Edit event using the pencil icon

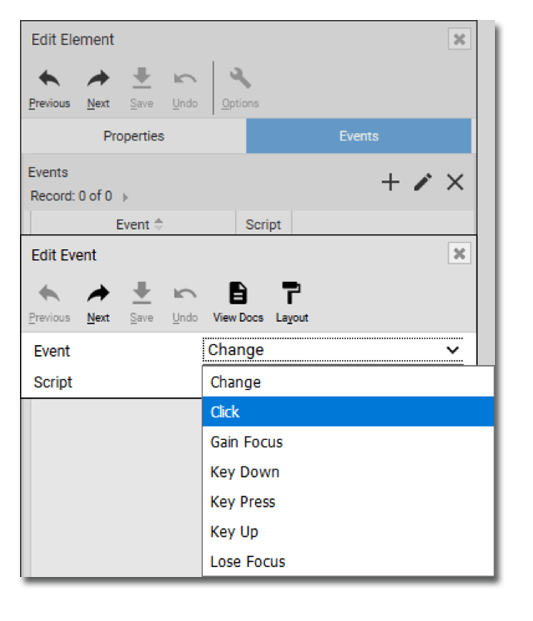click(423, 182)
